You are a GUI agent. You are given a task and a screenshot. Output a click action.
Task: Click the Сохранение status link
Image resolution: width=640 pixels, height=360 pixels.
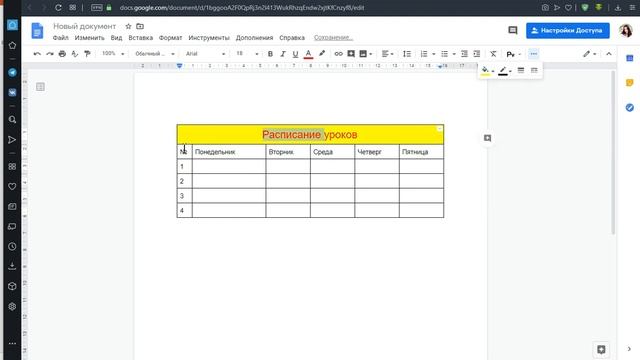(x=333, y=38)
